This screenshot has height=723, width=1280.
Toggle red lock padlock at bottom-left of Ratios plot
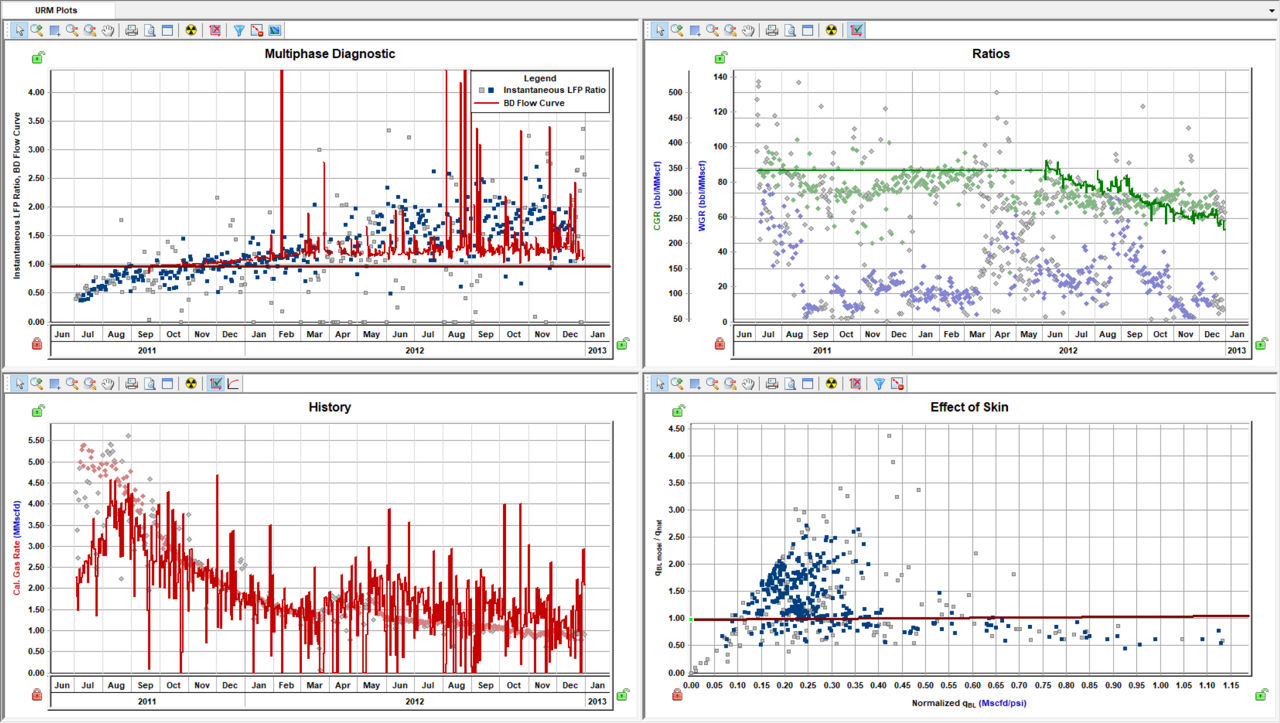coord(719,344)
